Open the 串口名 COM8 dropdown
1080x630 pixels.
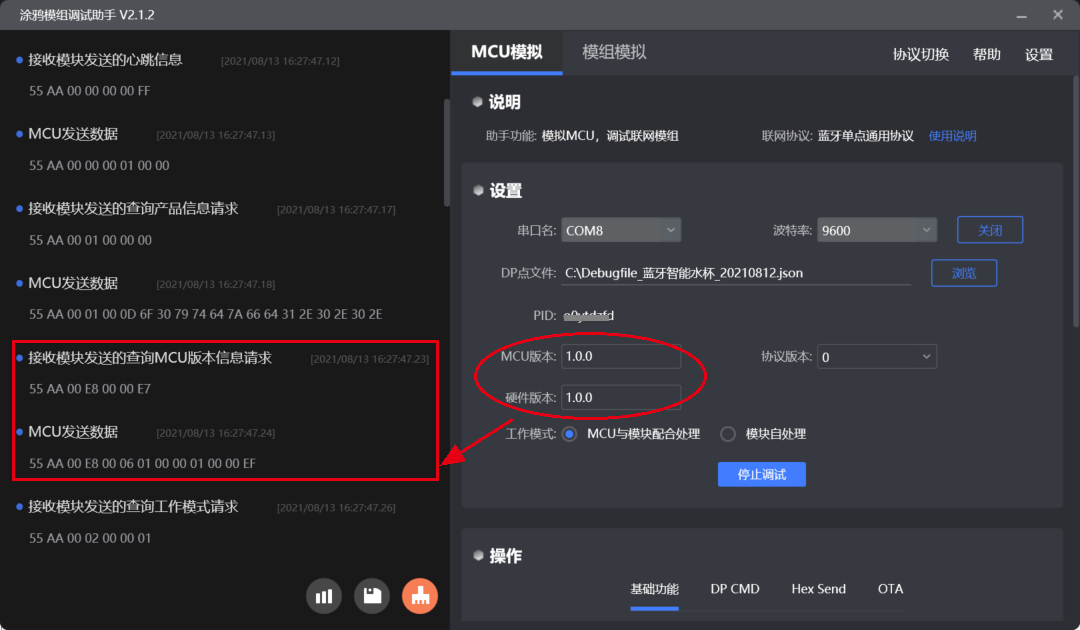[x=621, y=230]
